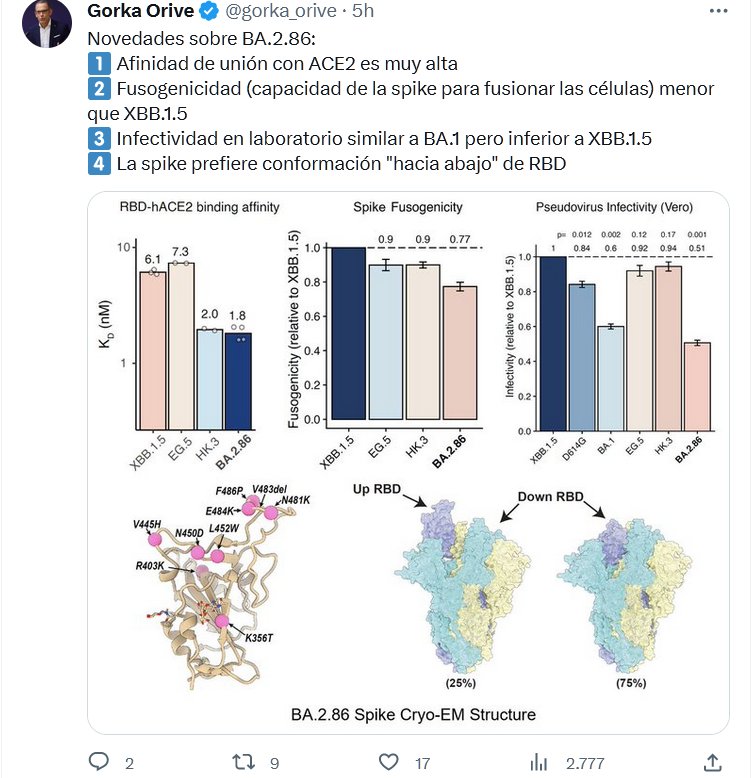Click the reply count of 2
The height and width of the screenshot is (778, 752).
129,763
